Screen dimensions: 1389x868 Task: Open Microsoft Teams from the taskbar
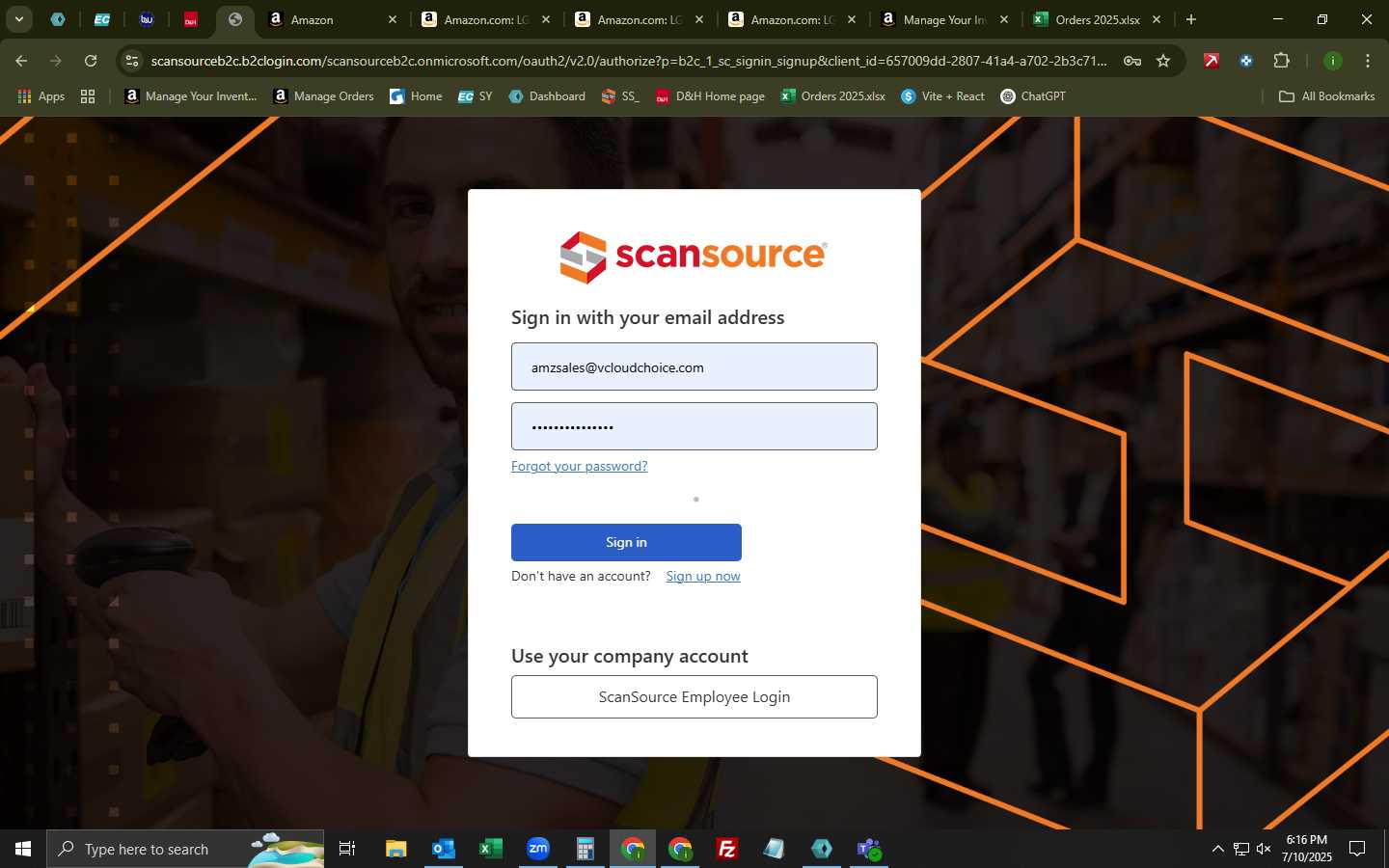(869, 849)
